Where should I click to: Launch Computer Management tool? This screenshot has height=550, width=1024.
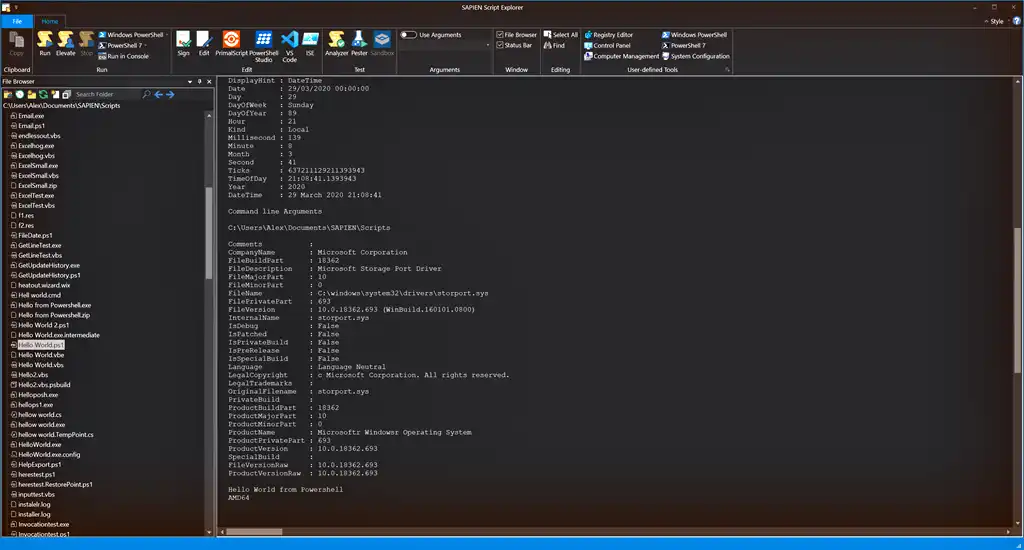(622, 56)
